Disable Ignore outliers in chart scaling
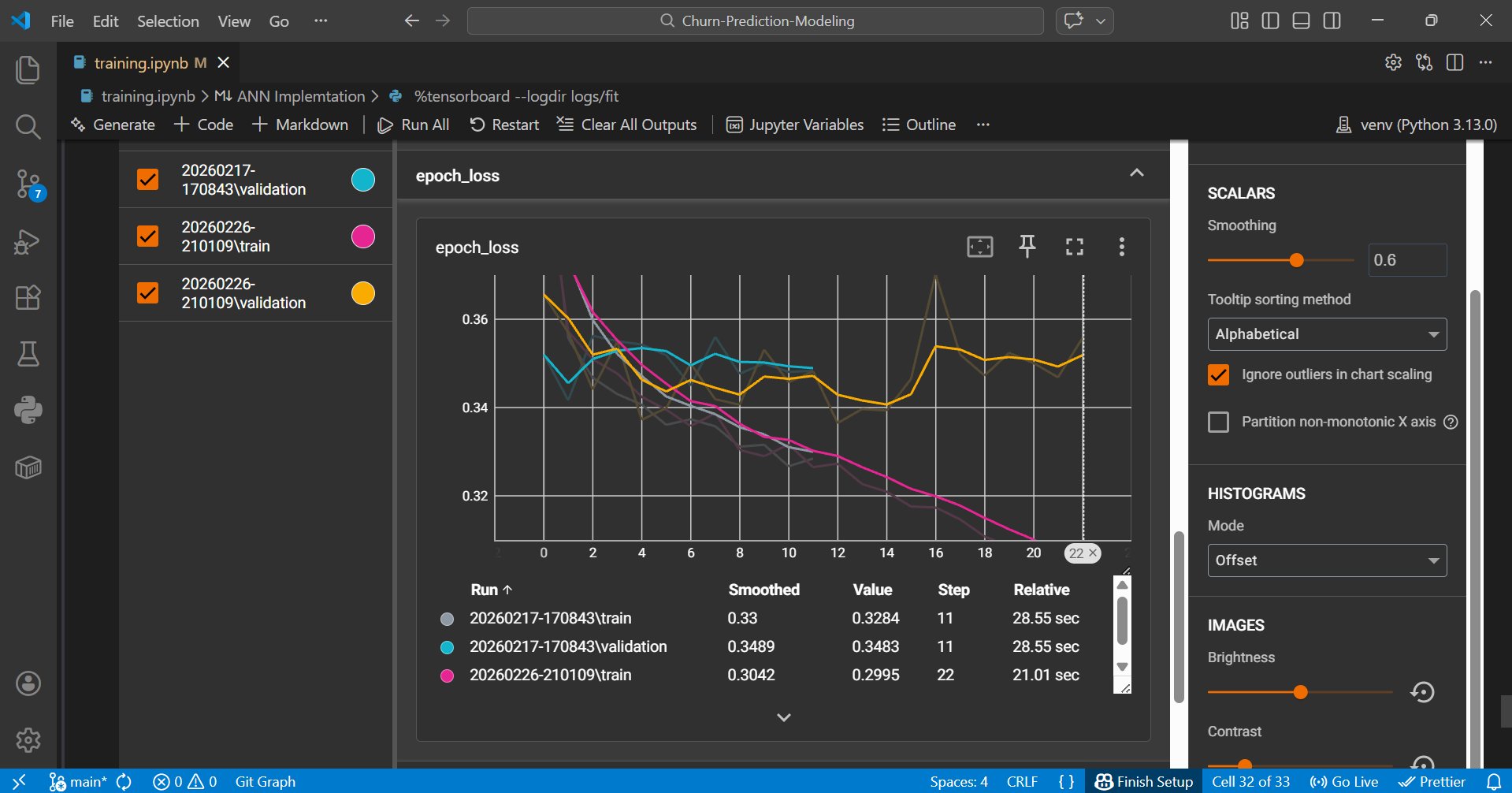1512x793 pixels. 1218,374
